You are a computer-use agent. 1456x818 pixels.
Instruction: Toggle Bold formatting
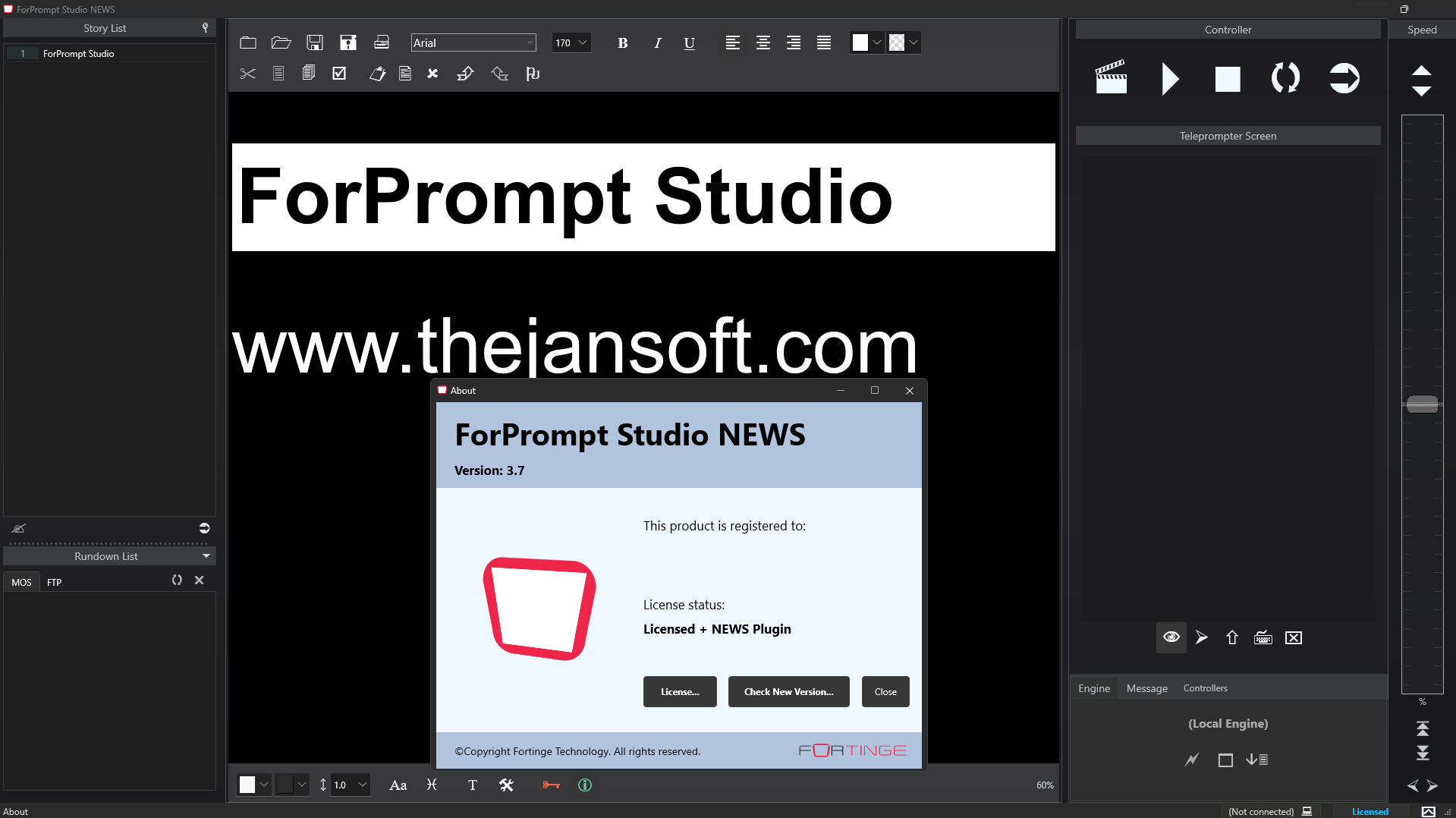pyautogui.click(x=623, y=43)
